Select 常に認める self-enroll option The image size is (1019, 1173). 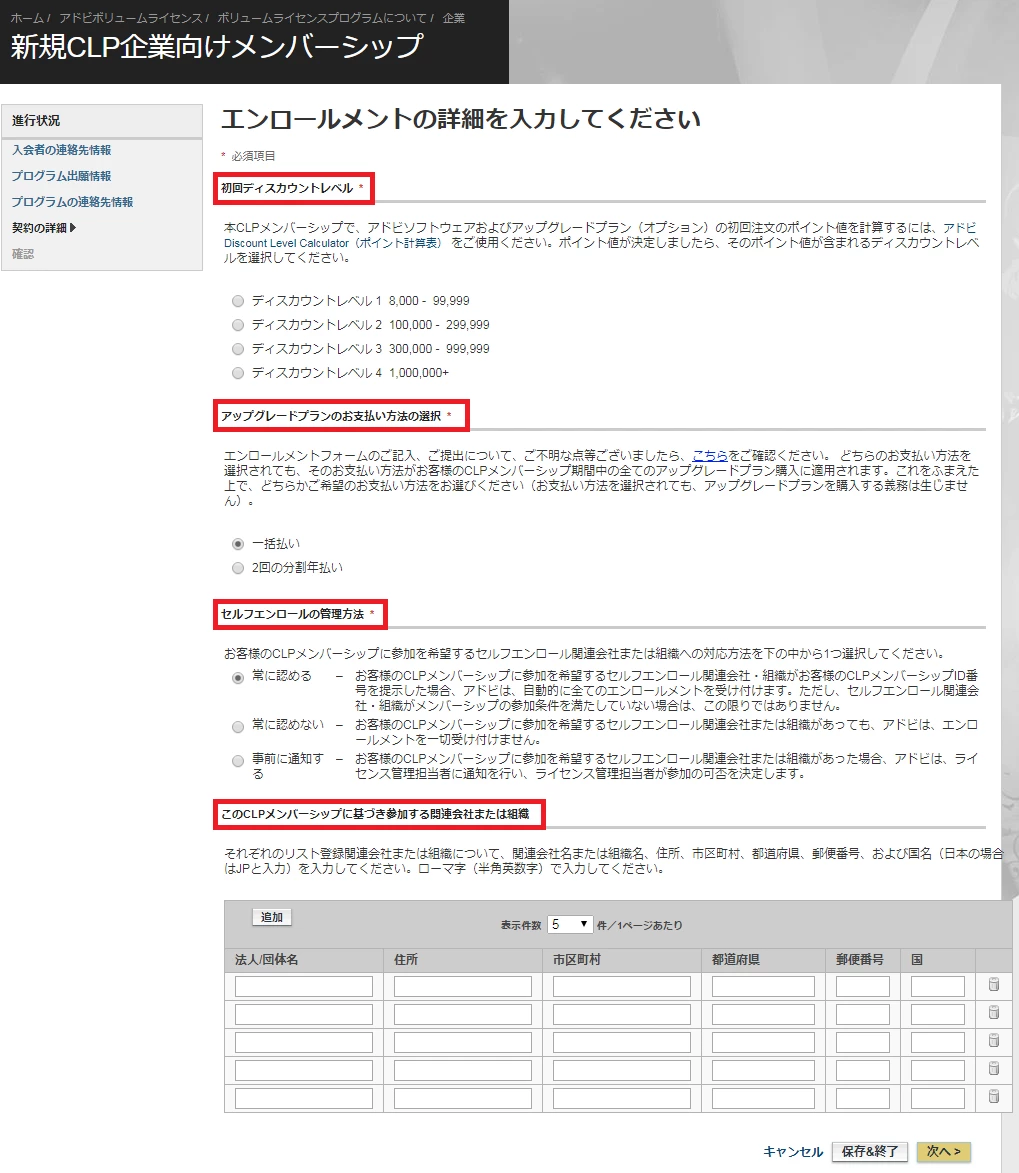click(238, 678)
